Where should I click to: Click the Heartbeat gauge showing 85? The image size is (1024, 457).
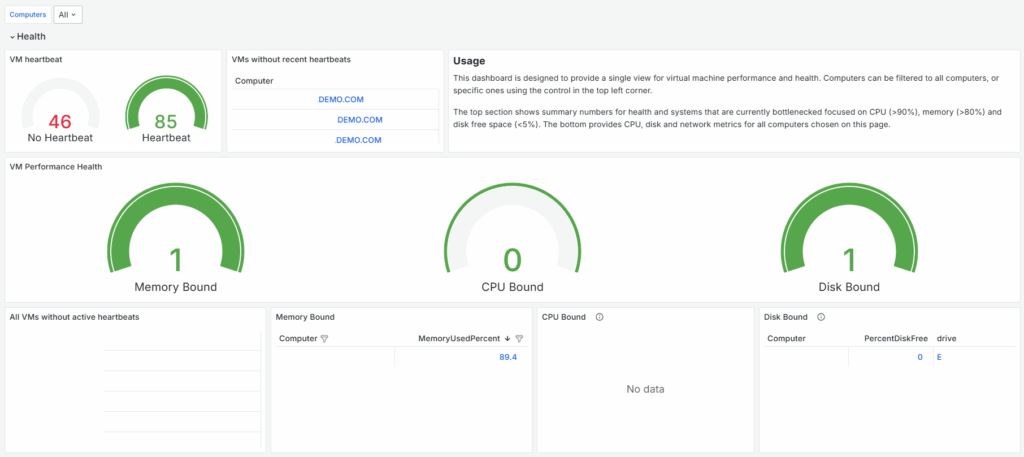tap(166, 108)
